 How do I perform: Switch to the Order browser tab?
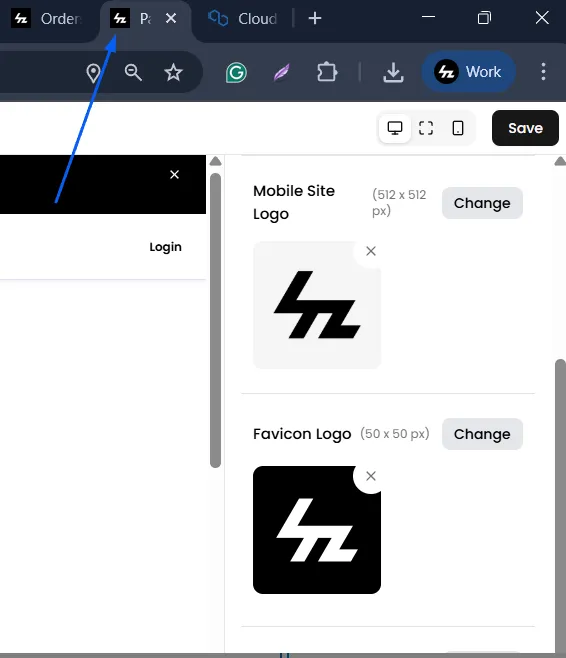point(48,19)
